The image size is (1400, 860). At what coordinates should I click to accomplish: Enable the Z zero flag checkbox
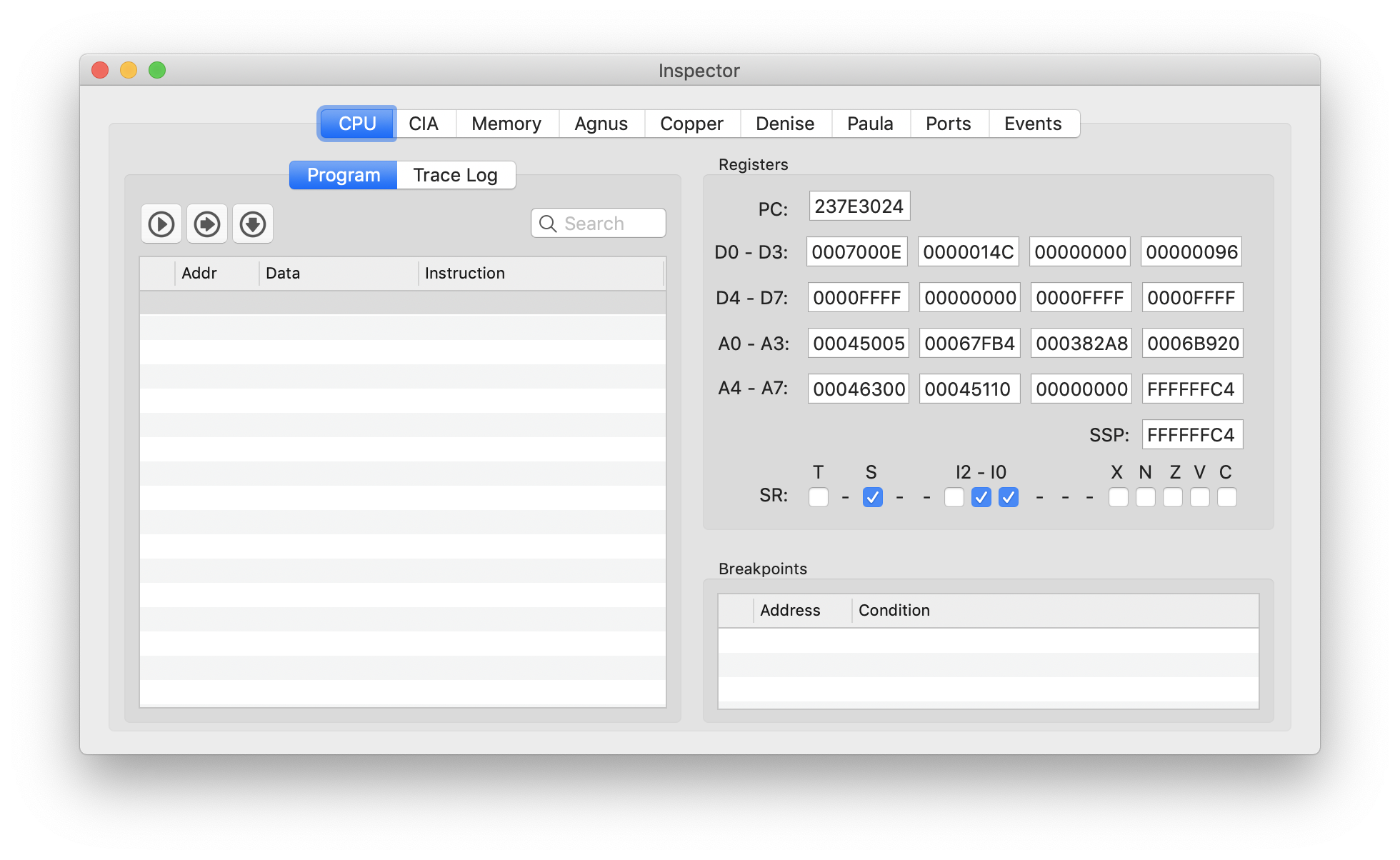1173,497
